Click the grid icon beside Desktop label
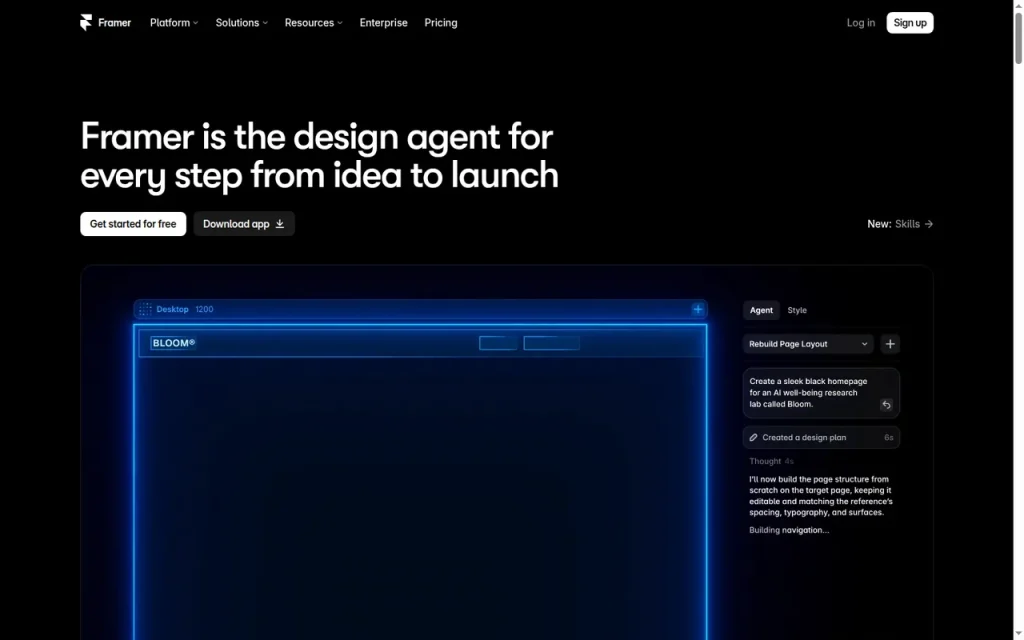1024x640 pixels. pos(145,310)
